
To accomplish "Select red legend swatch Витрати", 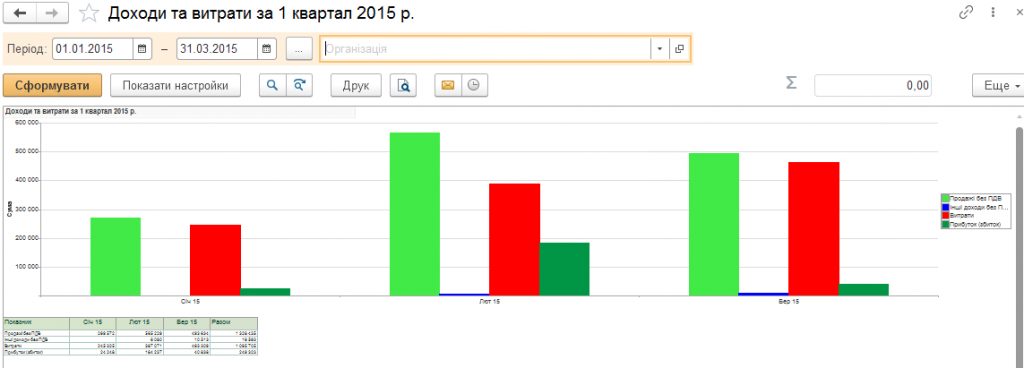I will click(945, 215).
